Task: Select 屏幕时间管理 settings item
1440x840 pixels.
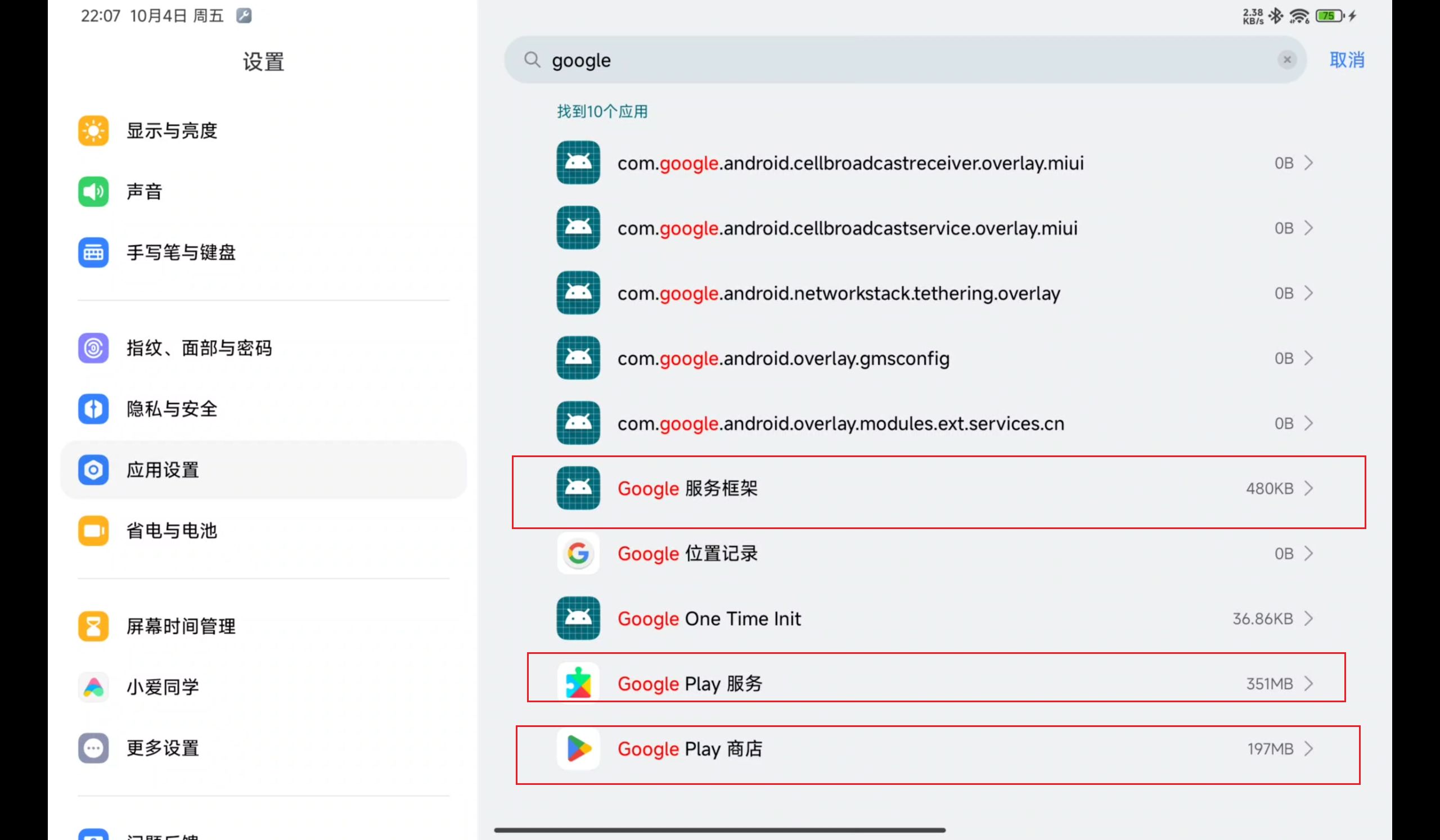Action: click(263, 626)
